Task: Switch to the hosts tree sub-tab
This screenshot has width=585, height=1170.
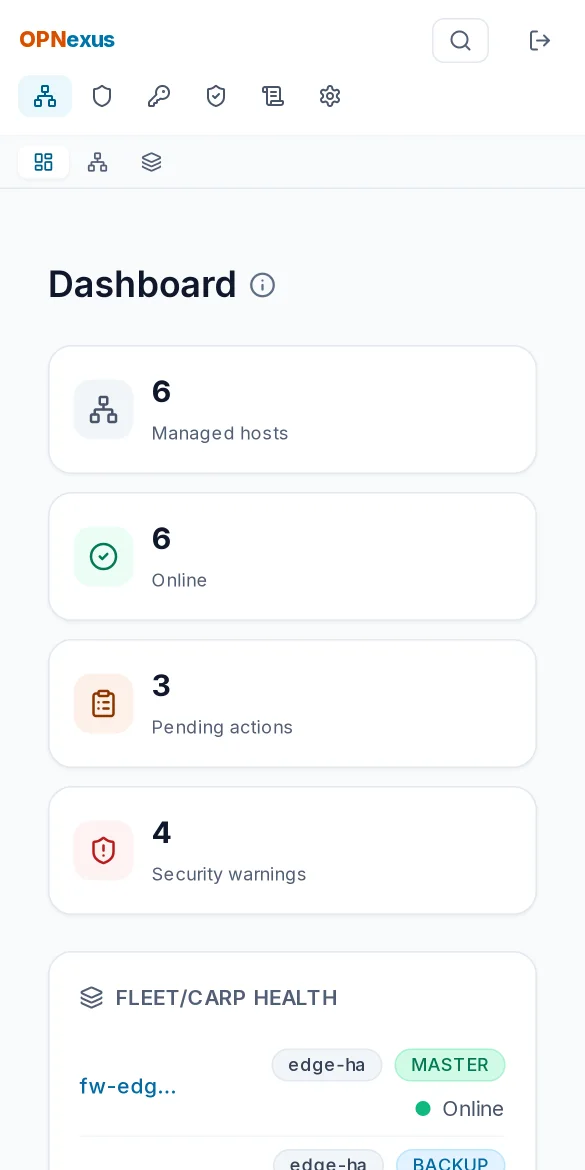Action: click(x=98, y=162)
